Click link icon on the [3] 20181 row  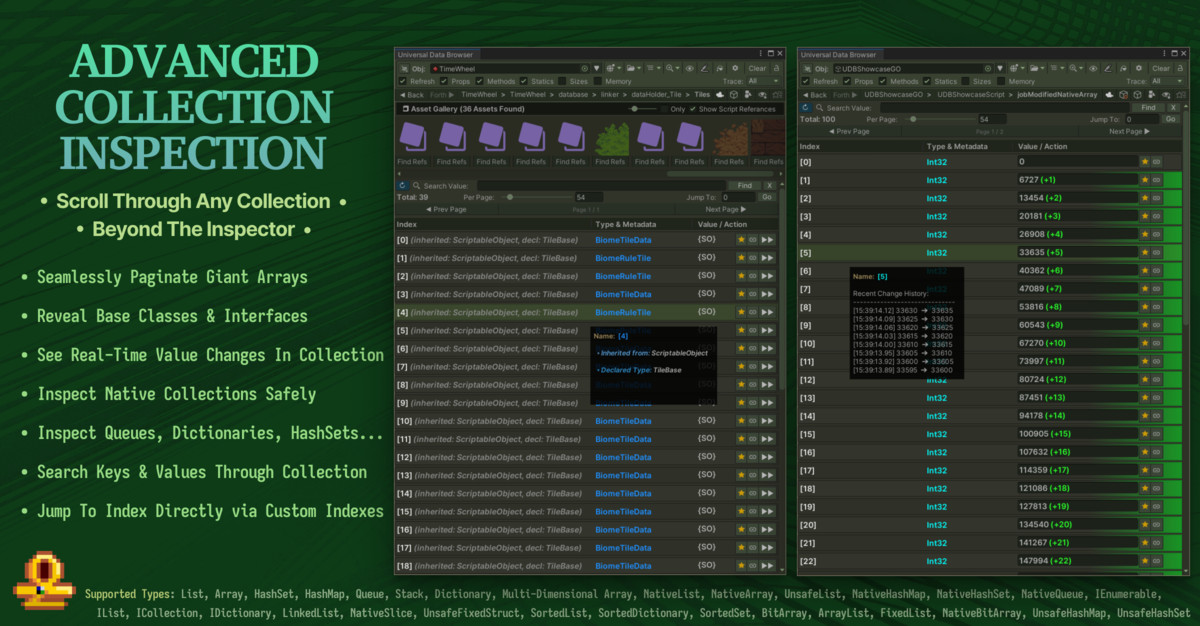point(1156,216)
